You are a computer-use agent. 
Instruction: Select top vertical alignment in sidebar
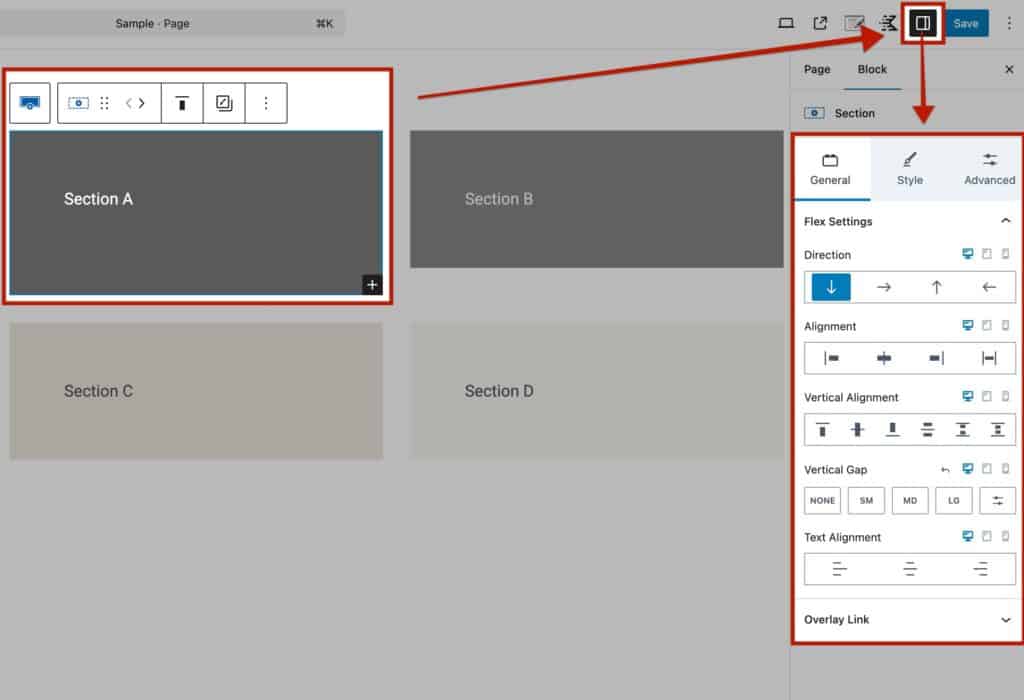(x=822, y=430)
